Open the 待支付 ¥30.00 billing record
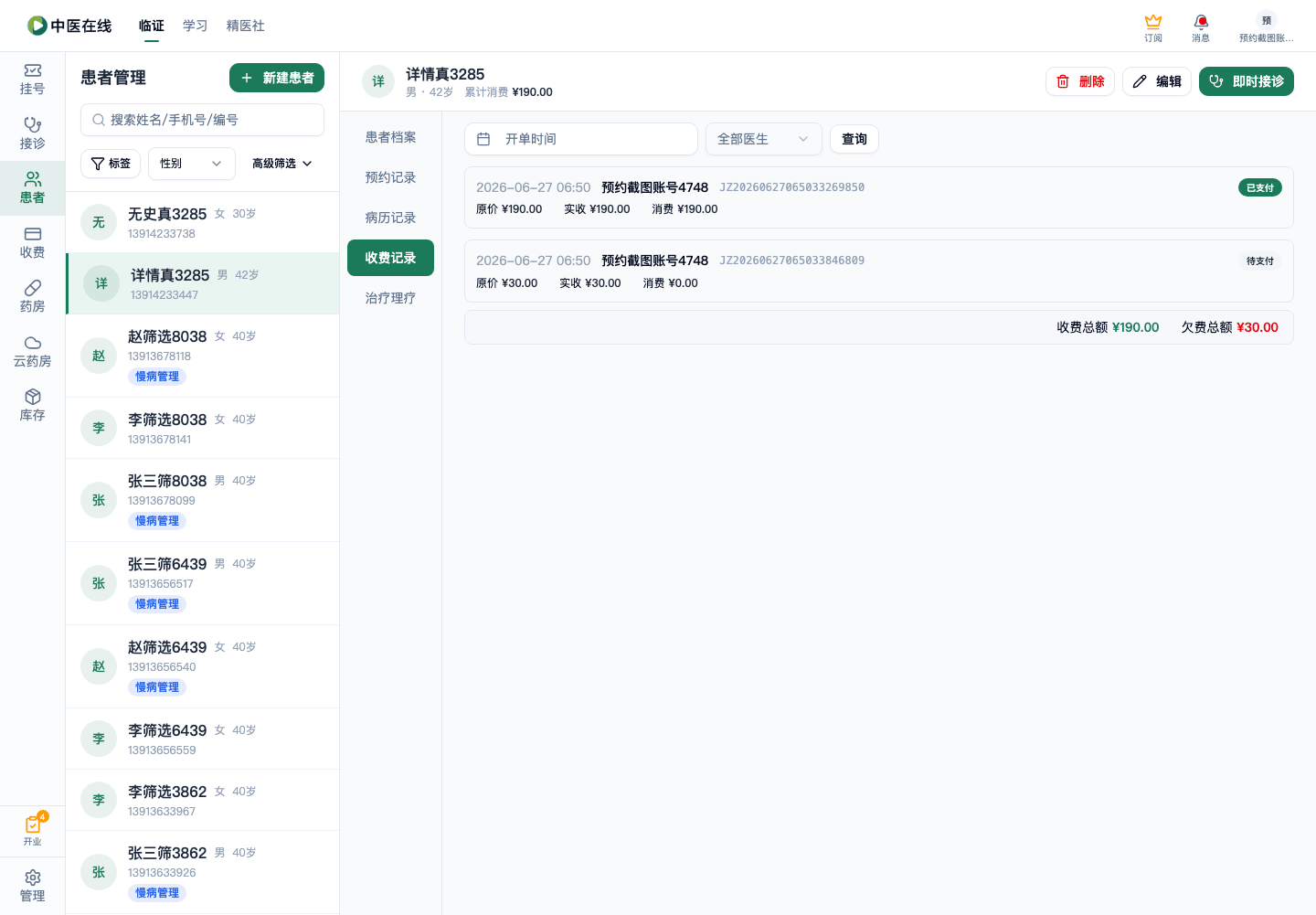Screen dimensions: 1316x915 [x=879, y=271]
